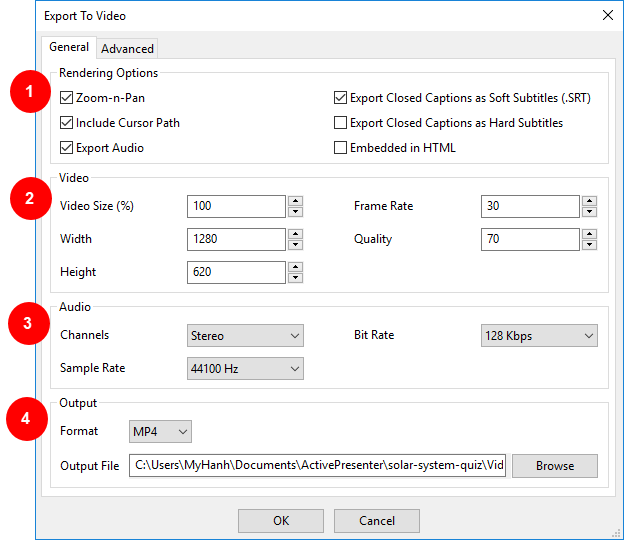
Task: Increase the Height value
Action: click(x=295, y=267)
